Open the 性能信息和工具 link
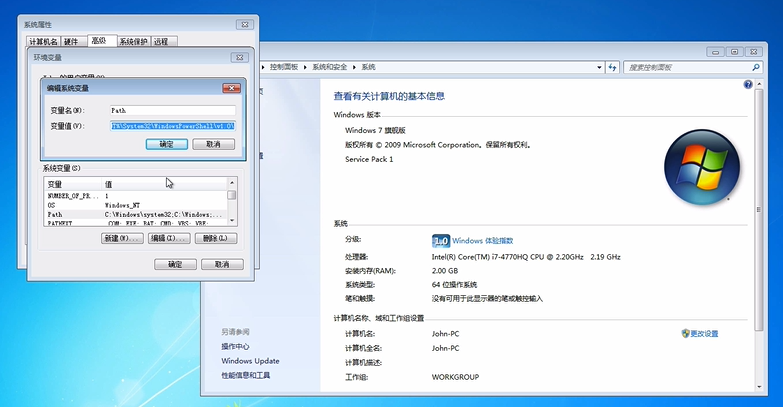 pos(246,376)
